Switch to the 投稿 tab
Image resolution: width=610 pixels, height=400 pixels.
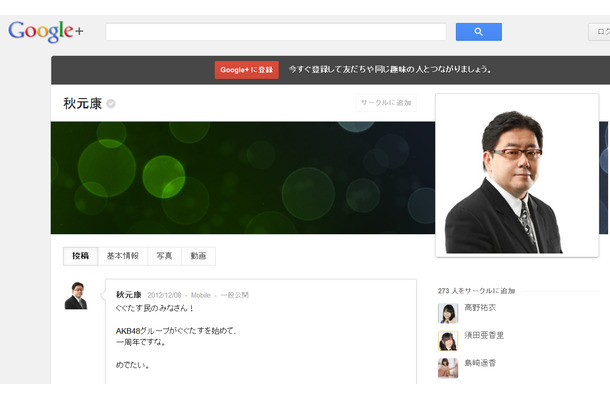click(x=80, y=256)
